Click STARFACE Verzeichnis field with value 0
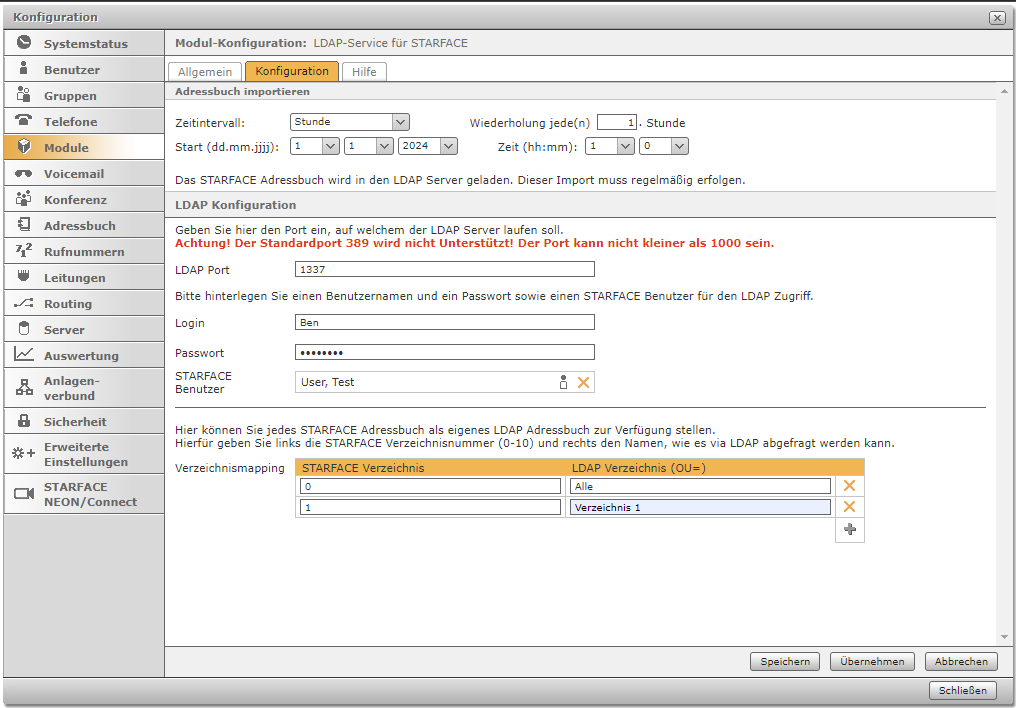 pos(430,486)
